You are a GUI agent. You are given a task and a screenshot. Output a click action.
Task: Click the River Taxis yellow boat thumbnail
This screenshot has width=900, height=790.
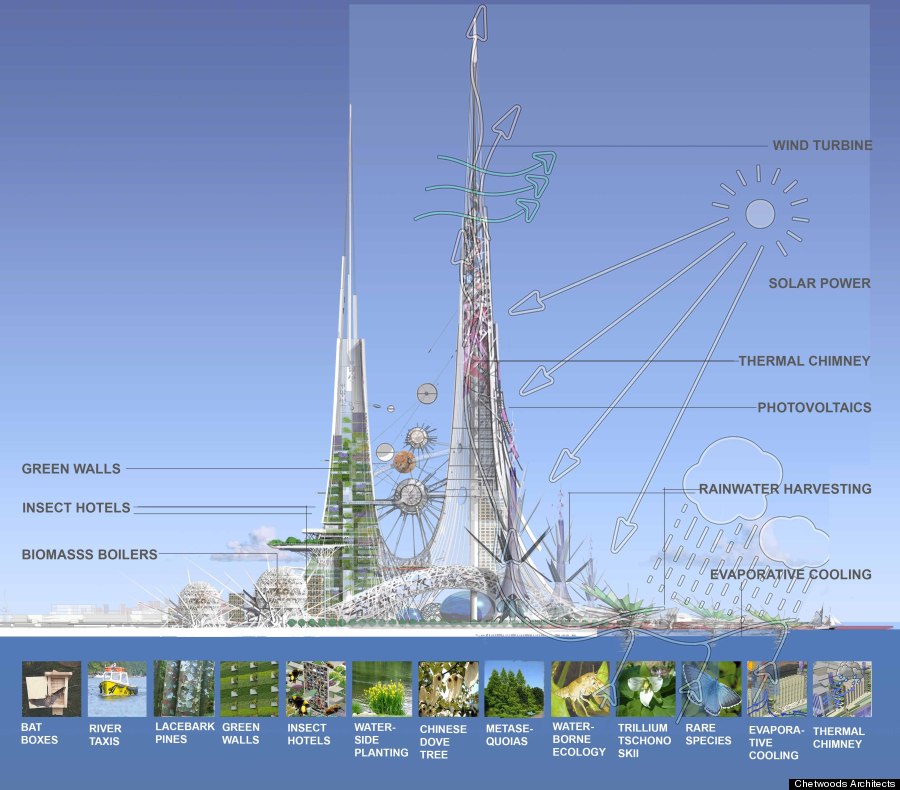point(117,688)
